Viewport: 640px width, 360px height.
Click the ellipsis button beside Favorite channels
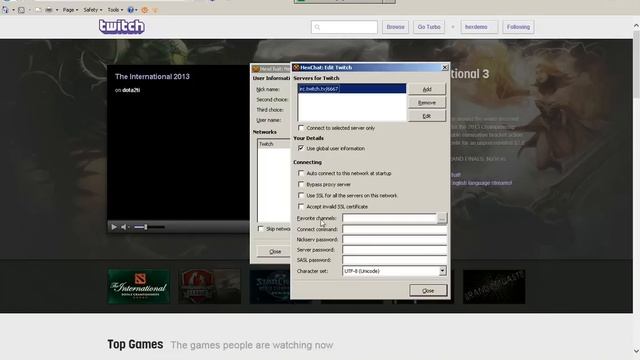click(x=442, y=218)
